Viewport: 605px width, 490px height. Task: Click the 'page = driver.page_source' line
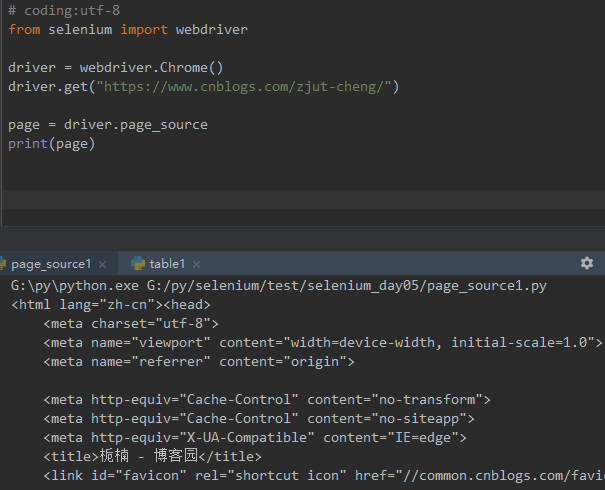pyautogui.click(x=108, y=125)
